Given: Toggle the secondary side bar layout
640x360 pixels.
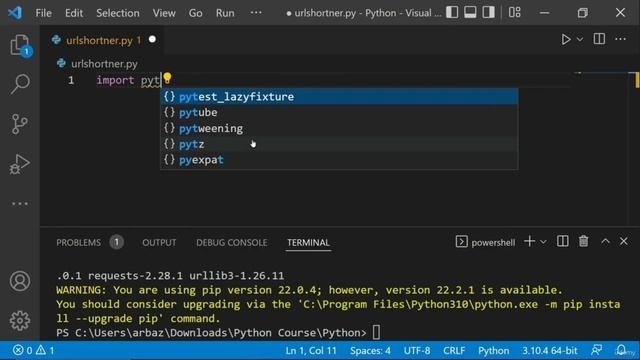Looking at the screenshot, I should [x=489, y=13].
